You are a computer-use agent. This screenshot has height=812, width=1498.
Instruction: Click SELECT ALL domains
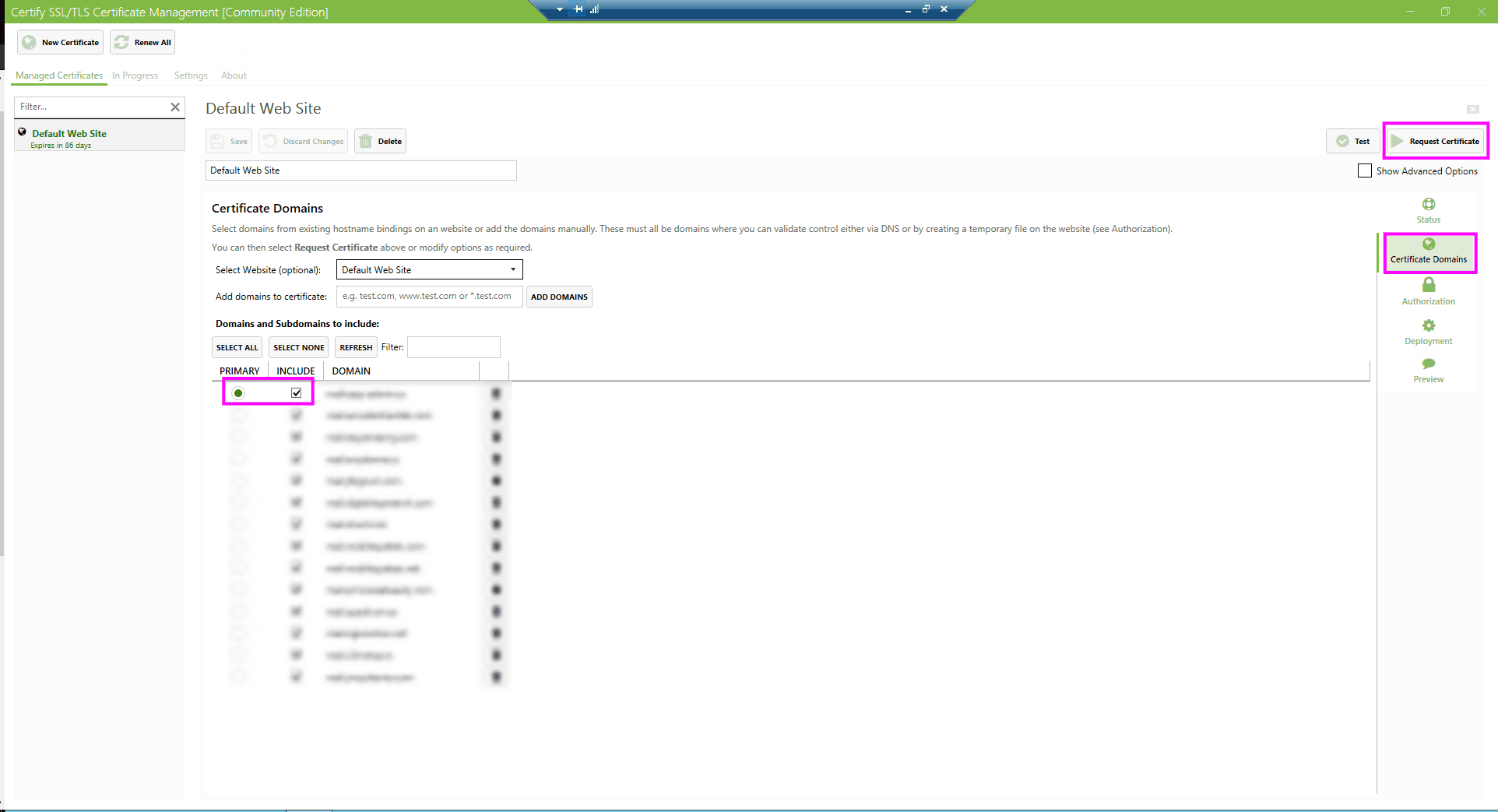(x=237, y=347)
